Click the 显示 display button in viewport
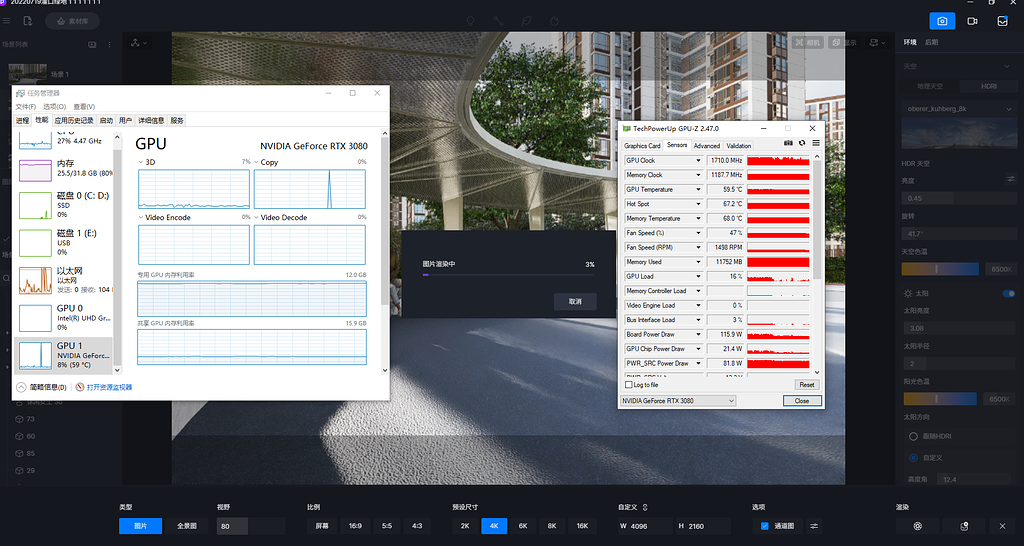The image size is (1024, 546). [844, 42]
